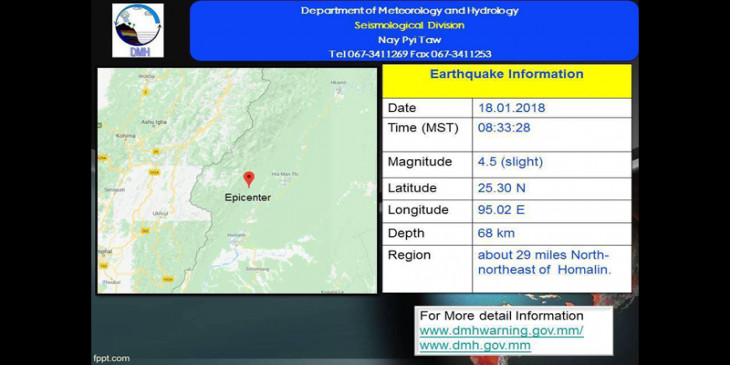Viewport: 730px width, 365px height.
Task: Click the Seismological Division heading text
Action: pos(409,25)
